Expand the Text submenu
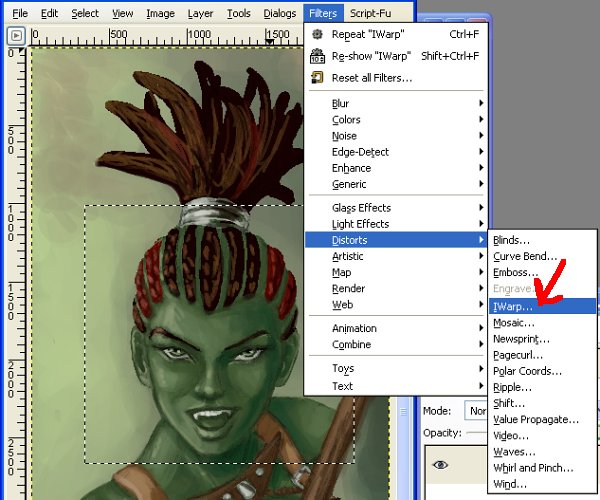This screenshot has width=600, height=500. click(x=396, y=386)
